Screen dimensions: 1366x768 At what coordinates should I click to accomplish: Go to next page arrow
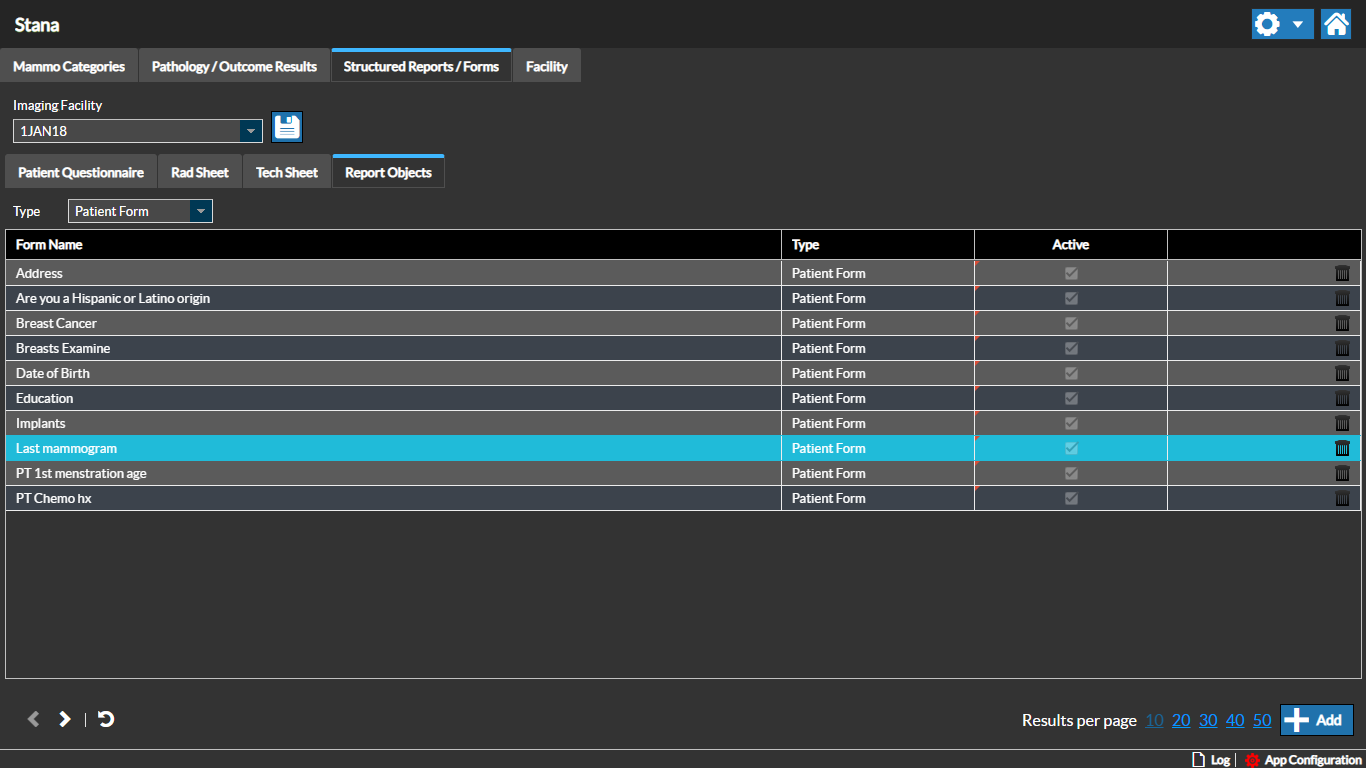[x=65, y=719]
